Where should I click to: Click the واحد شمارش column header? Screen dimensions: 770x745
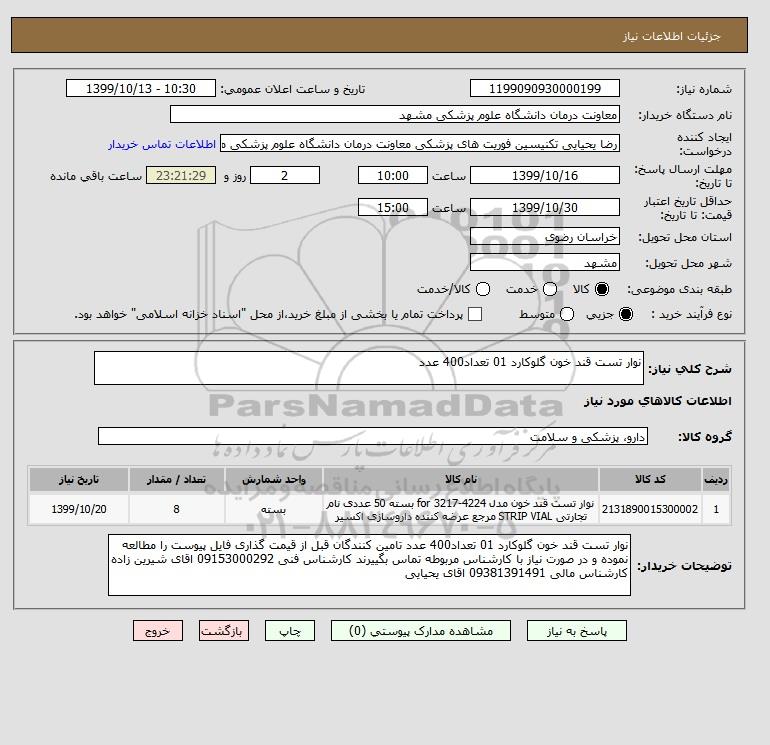pos(274,479)
